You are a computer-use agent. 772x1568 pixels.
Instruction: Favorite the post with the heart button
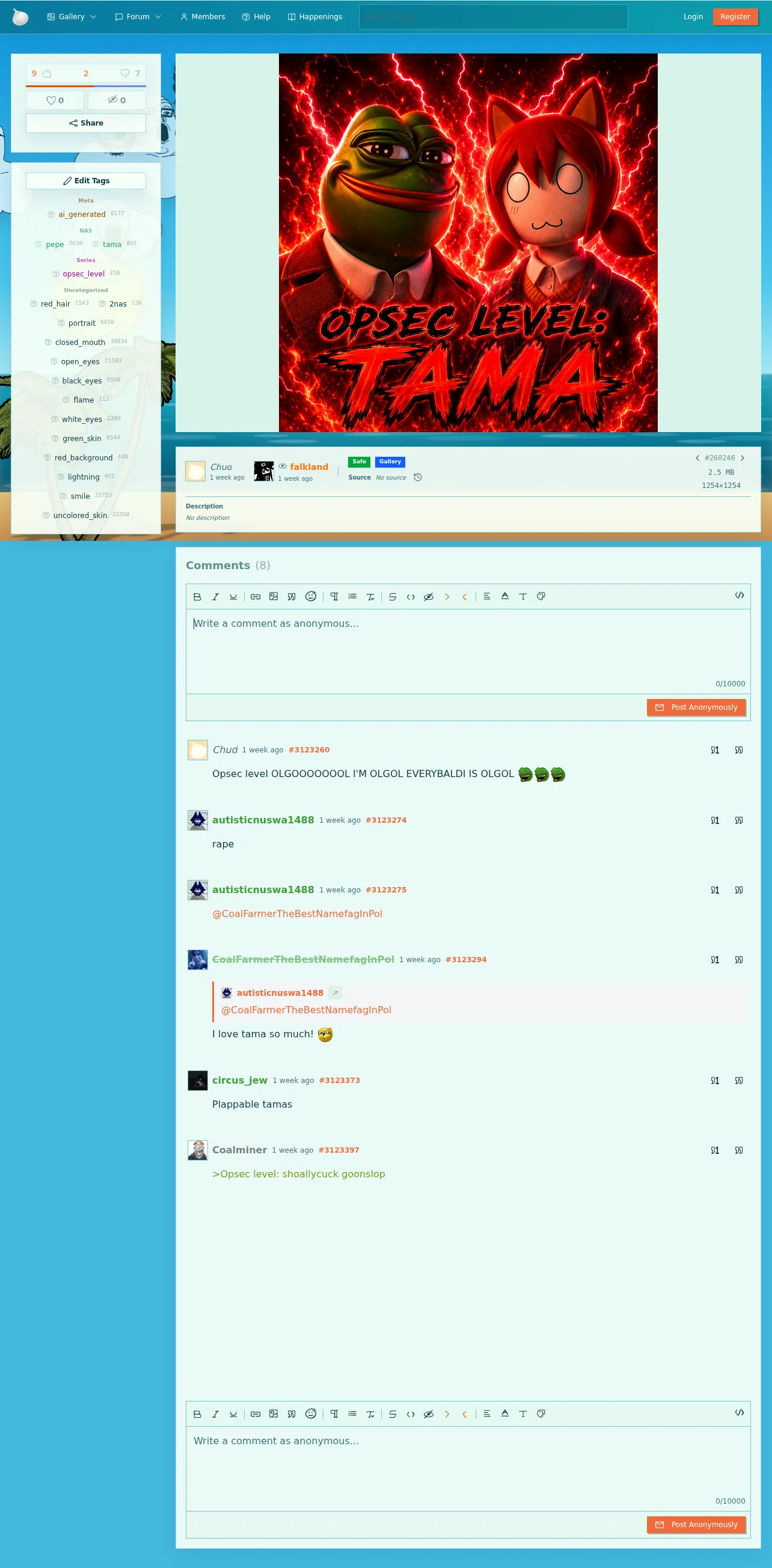(x=55, y=100)
